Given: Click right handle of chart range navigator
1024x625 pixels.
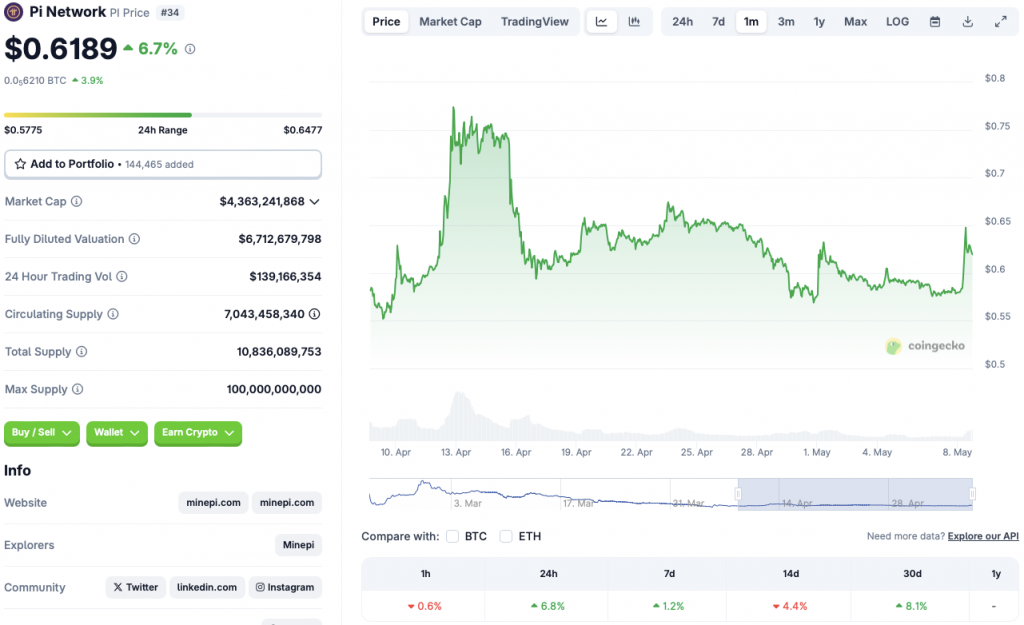Looking at the screenshot, I should (x=972, y=494).
